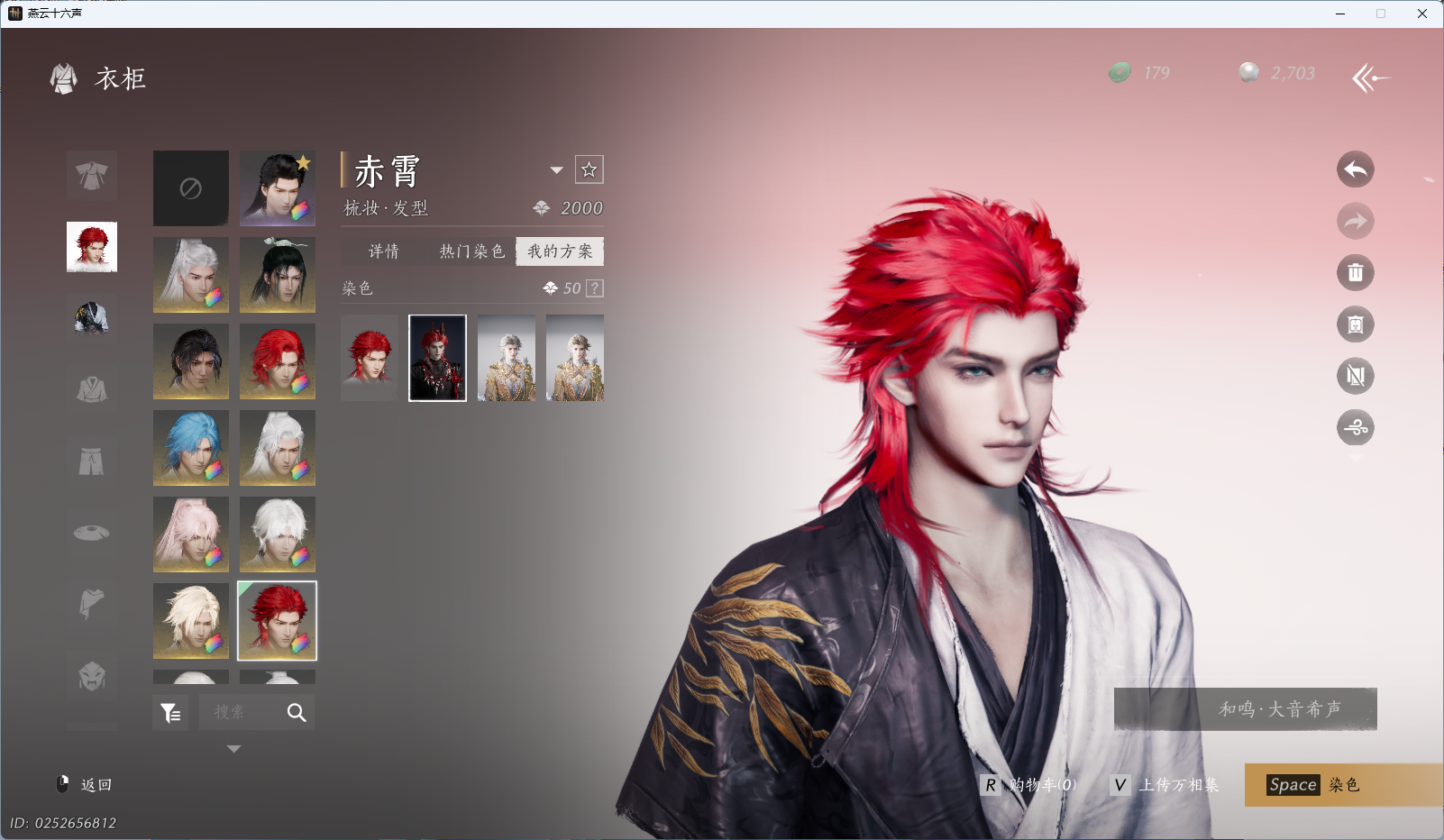Expand more tools below wind icon
The image size is (1444, 840).
pos(1355,458)
